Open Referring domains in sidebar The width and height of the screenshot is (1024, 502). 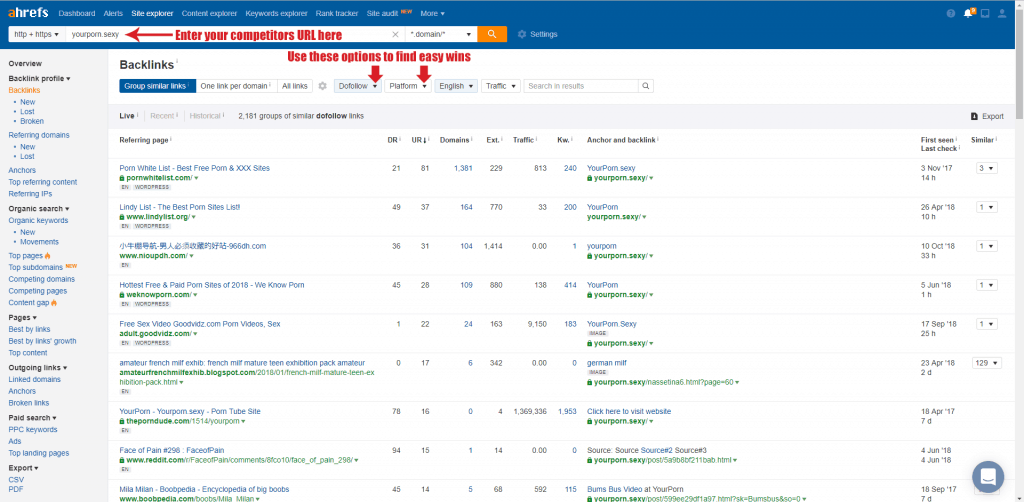[39, 135]
